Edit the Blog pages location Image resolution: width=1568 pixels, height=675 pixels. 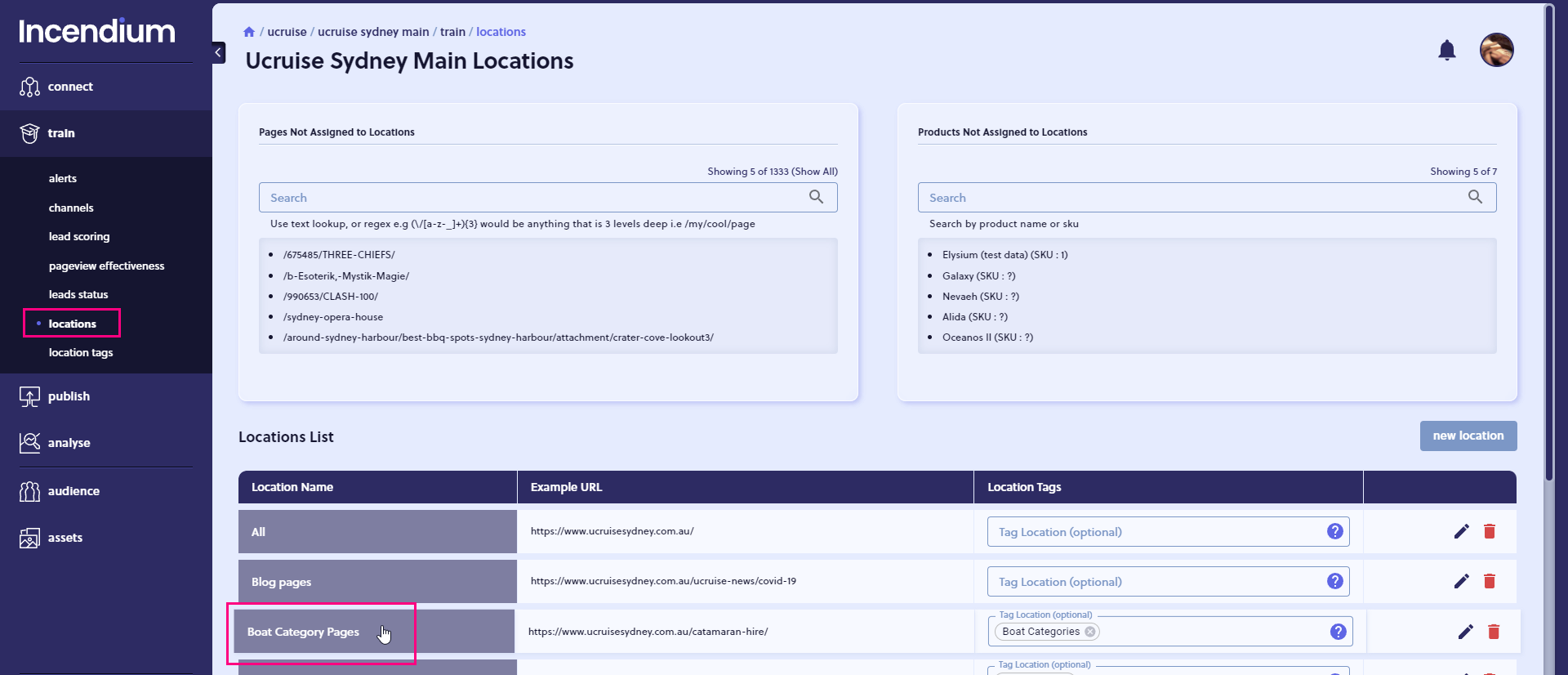[x=1461, y=581]
